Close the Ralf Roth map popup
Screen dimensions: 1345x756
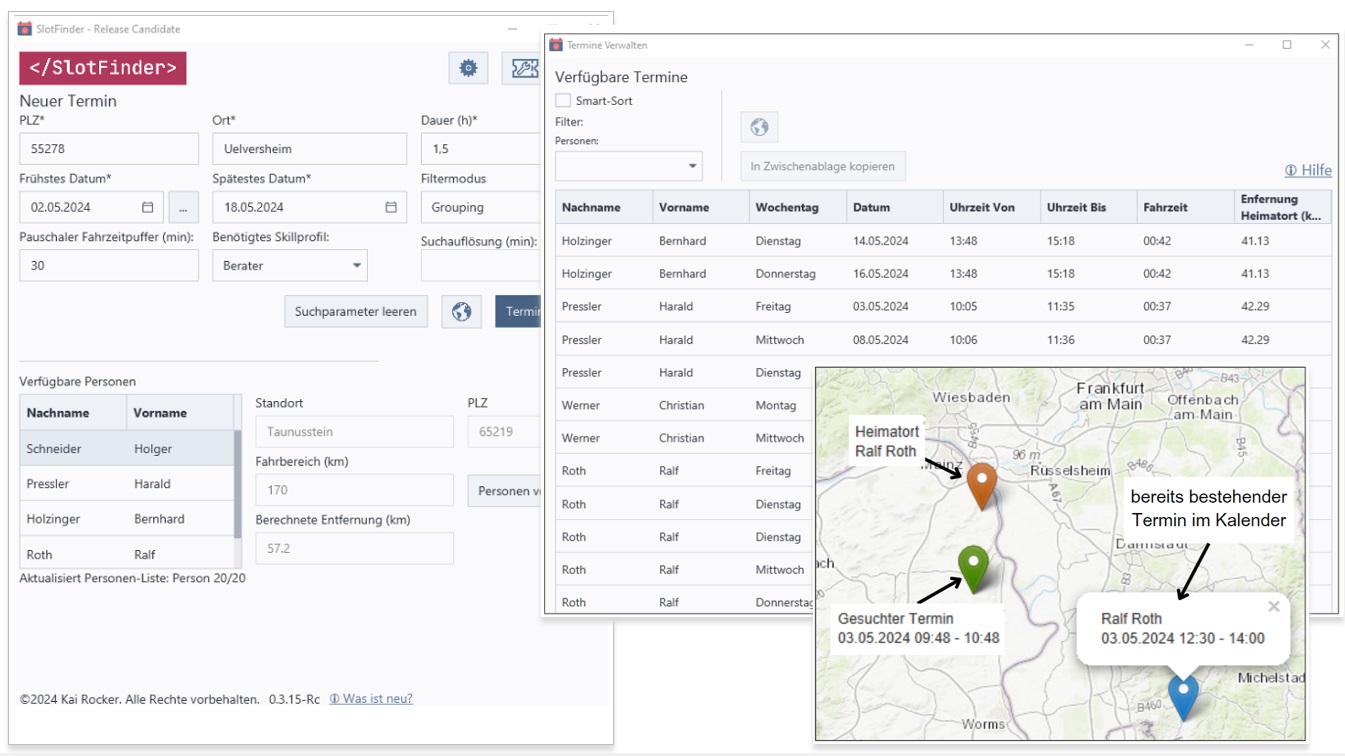[1273, 606]
